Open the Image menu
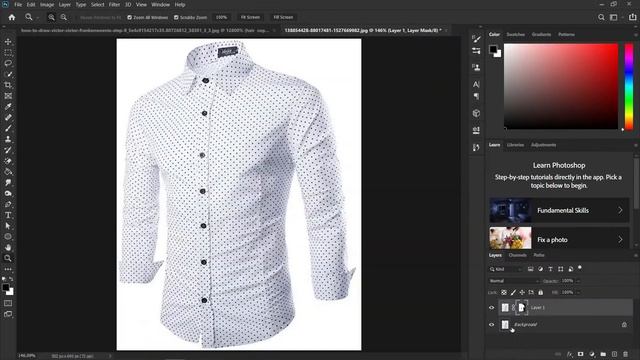 [x=47, y=4]
